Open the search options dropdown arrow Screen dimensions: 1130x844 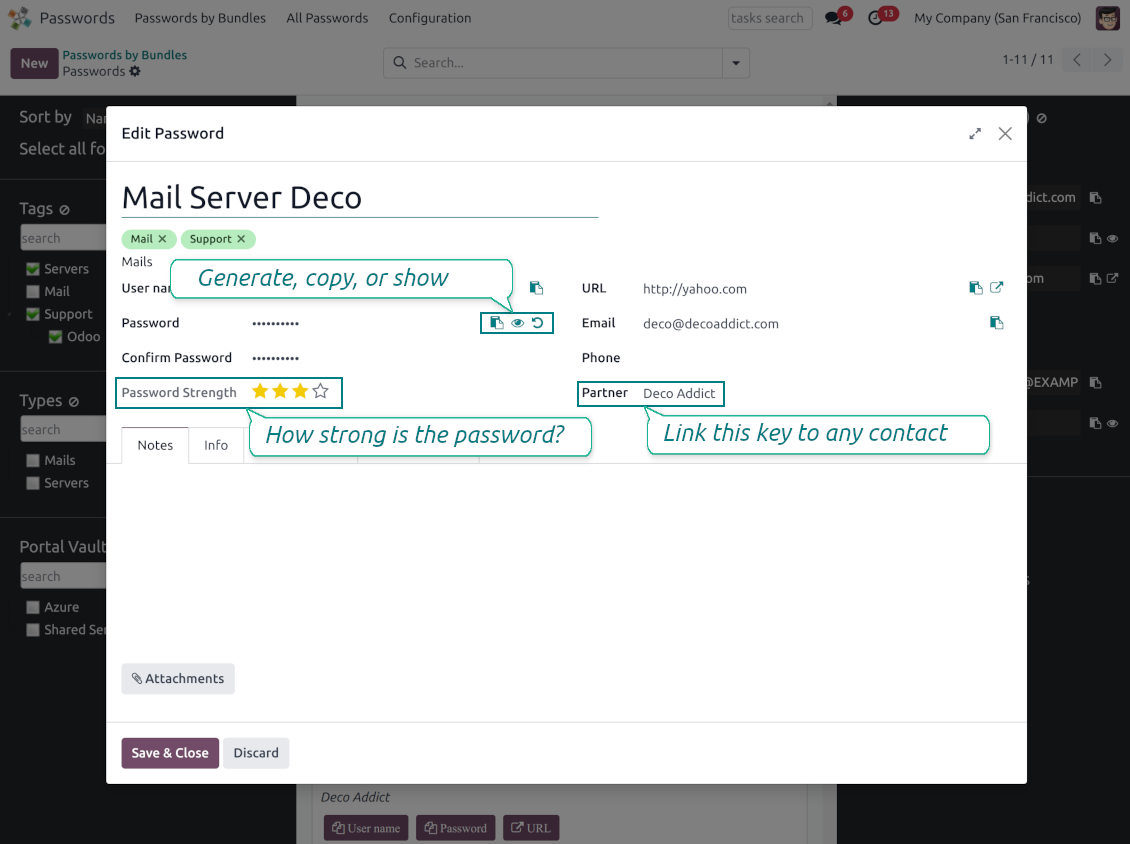(x=736, y=63)
